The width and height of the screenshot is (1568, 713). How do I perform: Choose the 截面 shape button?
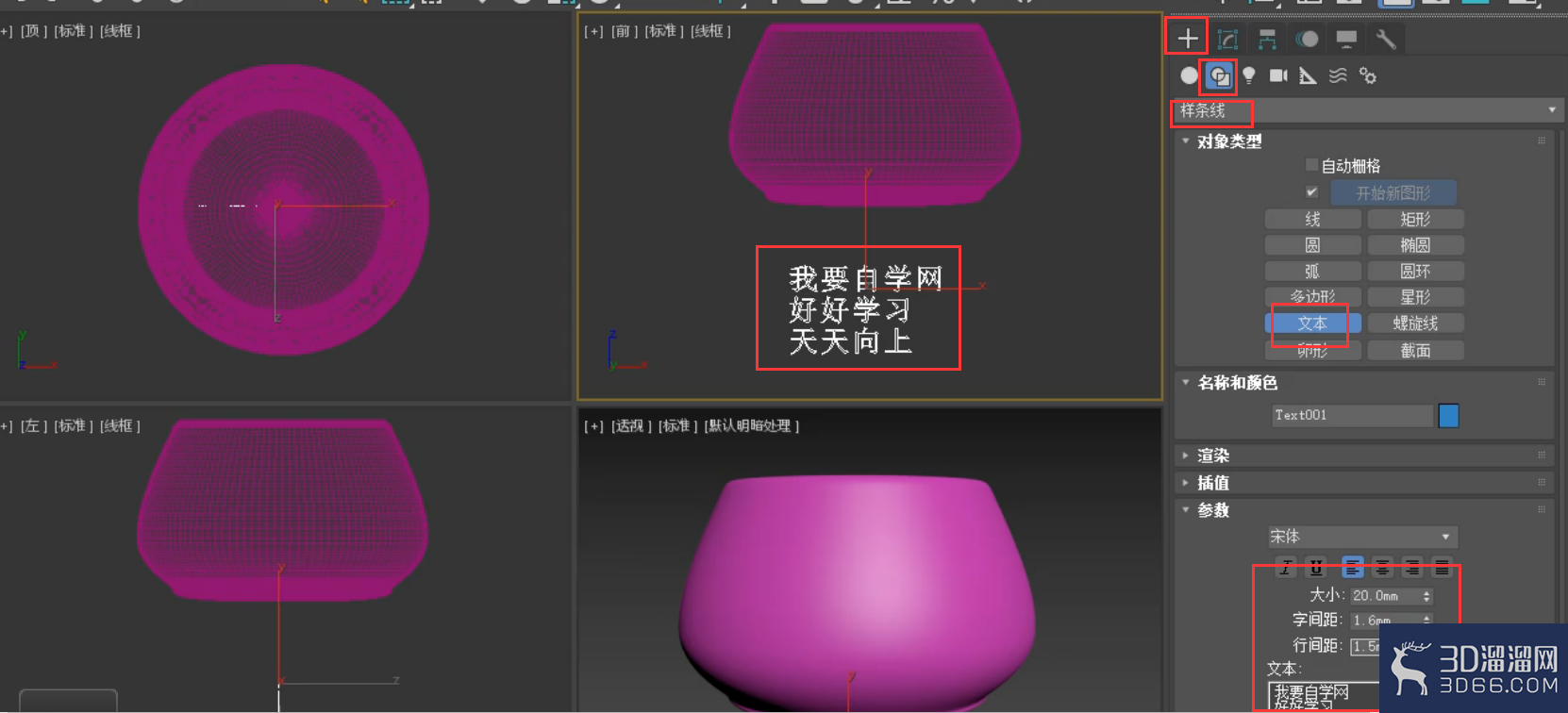[x=1415, y=350]
